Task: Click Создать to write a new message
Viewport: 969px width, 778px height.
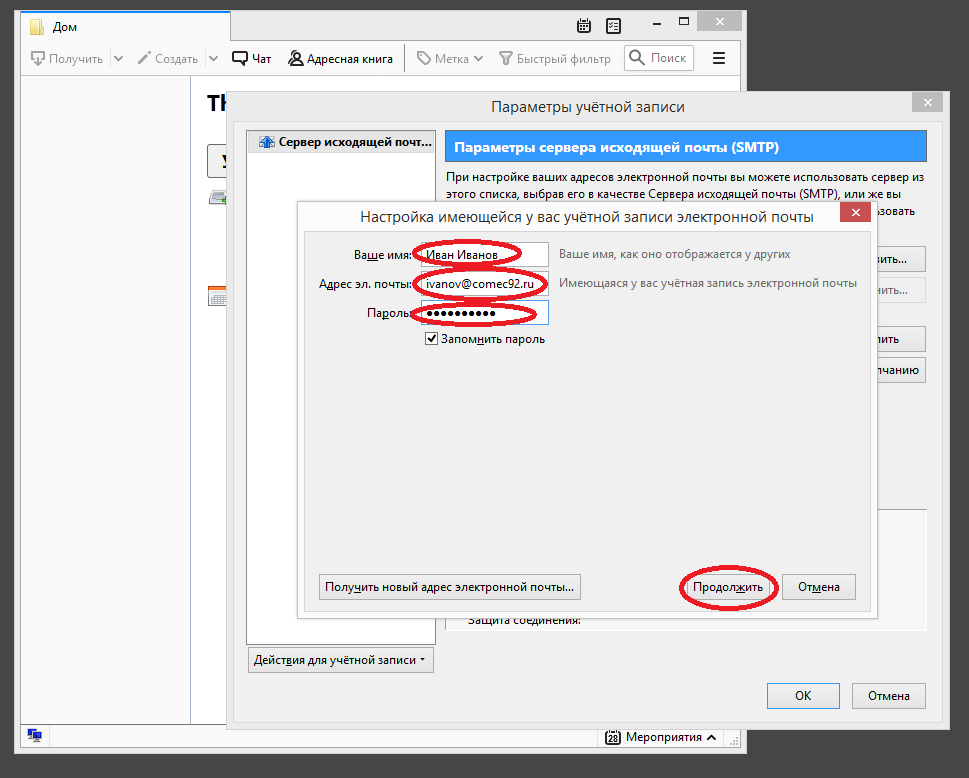Action: [x=167, y=59]
